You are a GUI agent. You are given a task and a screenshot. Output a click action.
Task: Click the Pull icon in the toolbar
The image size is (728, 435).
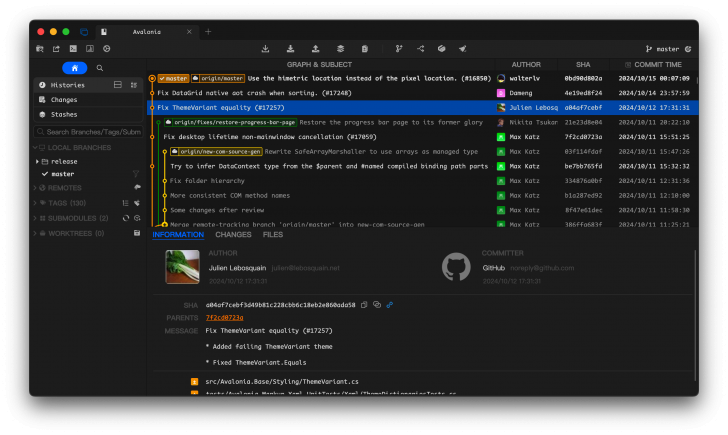(x=290, y=49)
